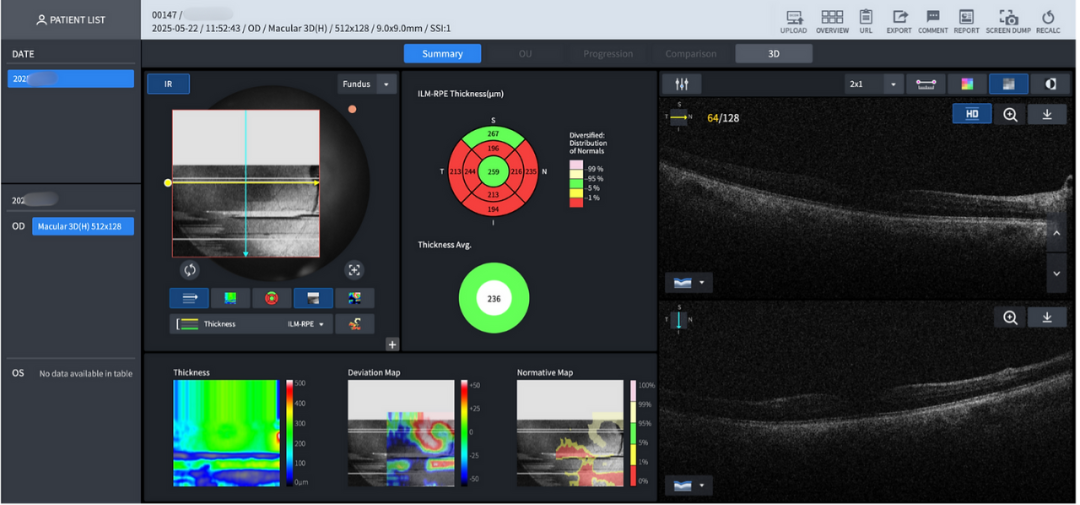The width and height of the screenshot is (1080, 505).
Task: Select the Summary tab
Action: coord(442,54)
